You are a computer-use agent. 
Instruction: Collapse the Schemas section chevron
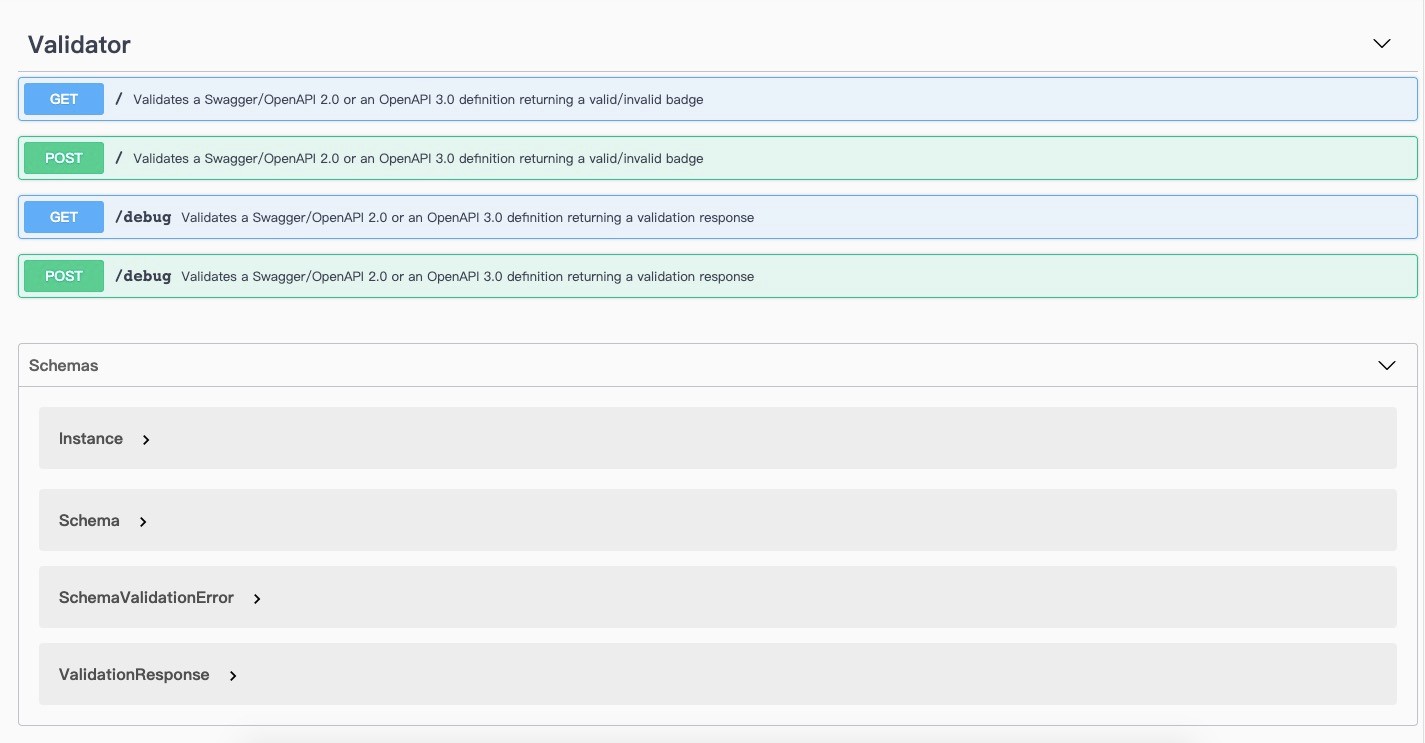[x=1387, y=365]
